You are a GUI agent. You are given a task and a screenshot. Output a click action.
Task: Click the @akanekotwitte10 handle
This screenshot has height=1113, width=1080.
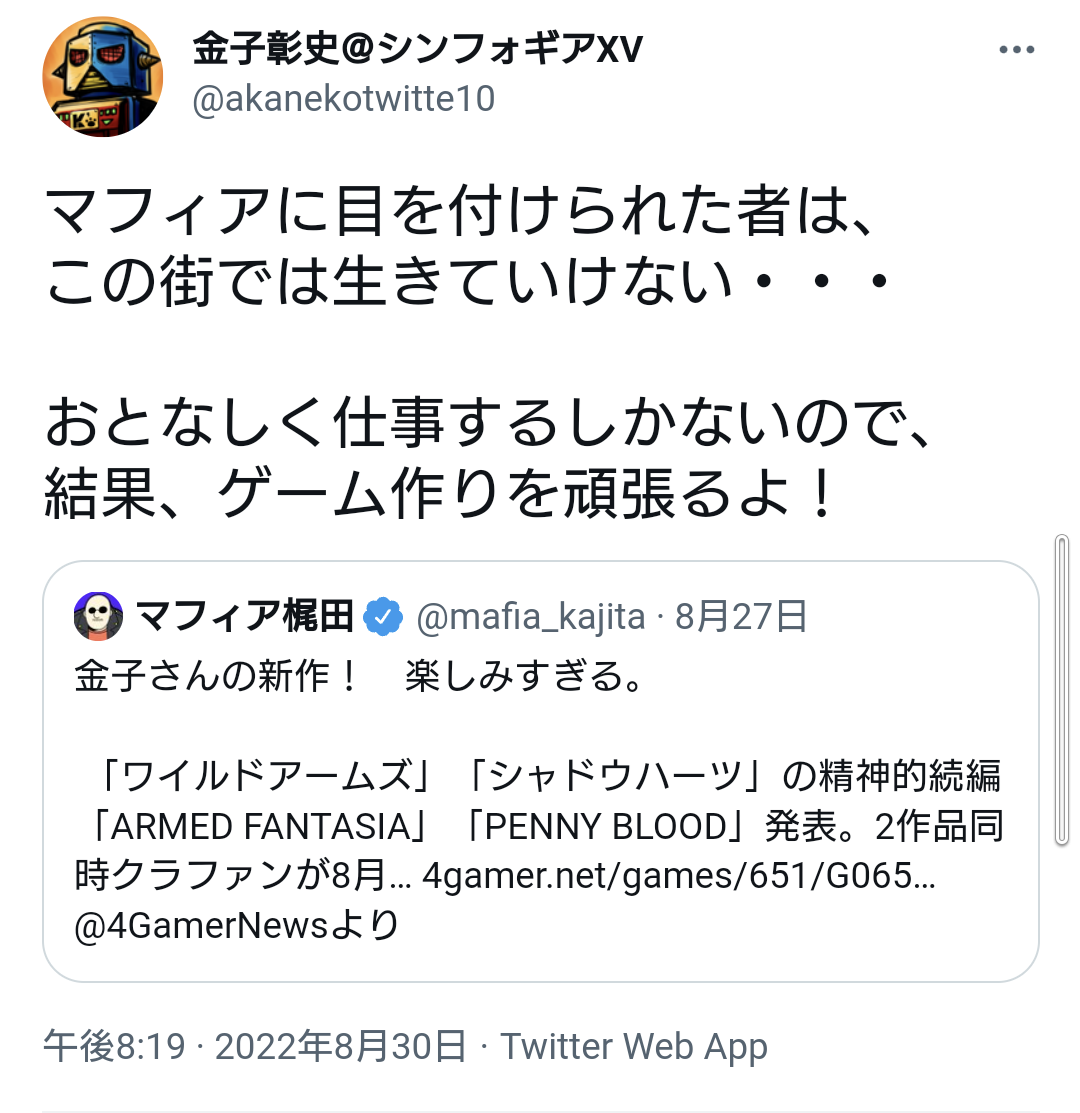pyautogui.click(x=343, y=99)
